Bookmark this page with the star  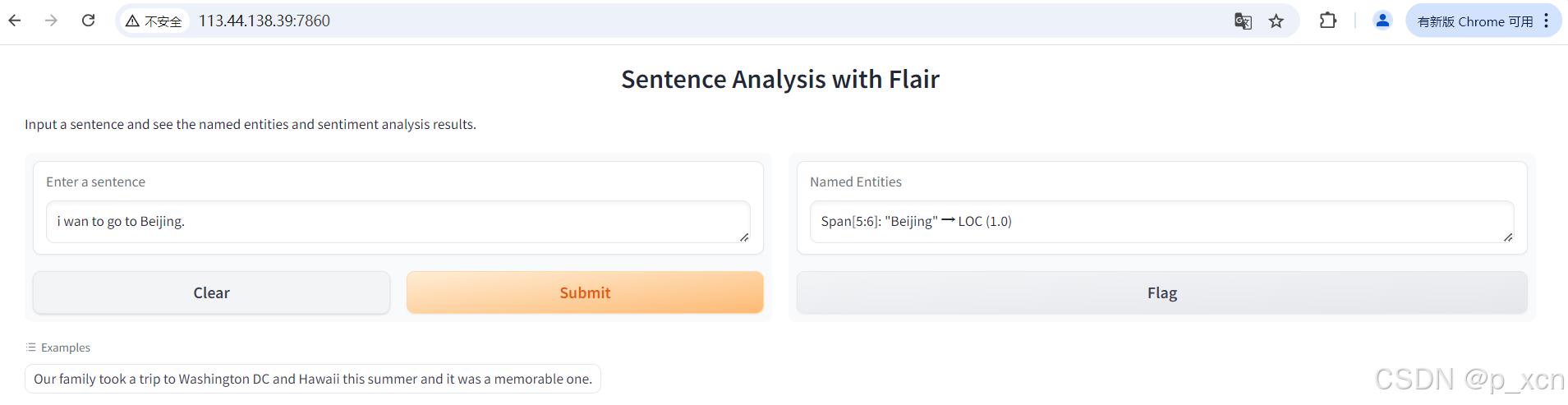1276,21
